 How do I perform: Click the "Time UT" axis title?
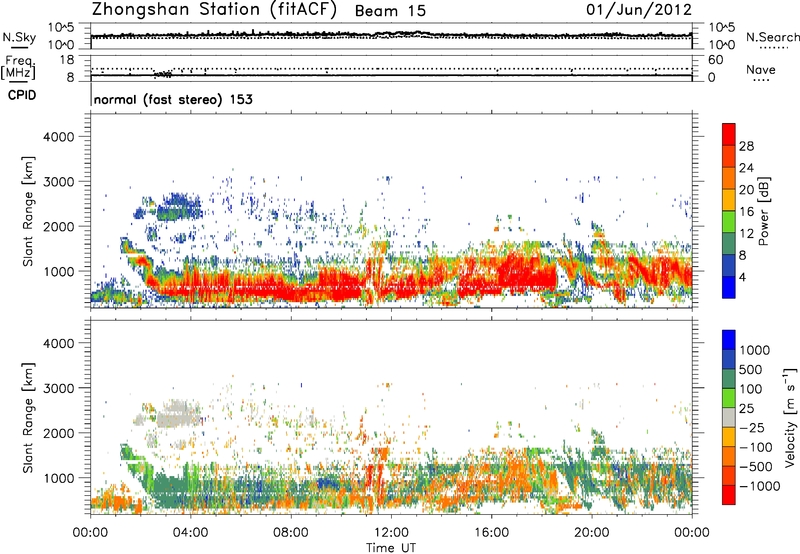[391, 548]
